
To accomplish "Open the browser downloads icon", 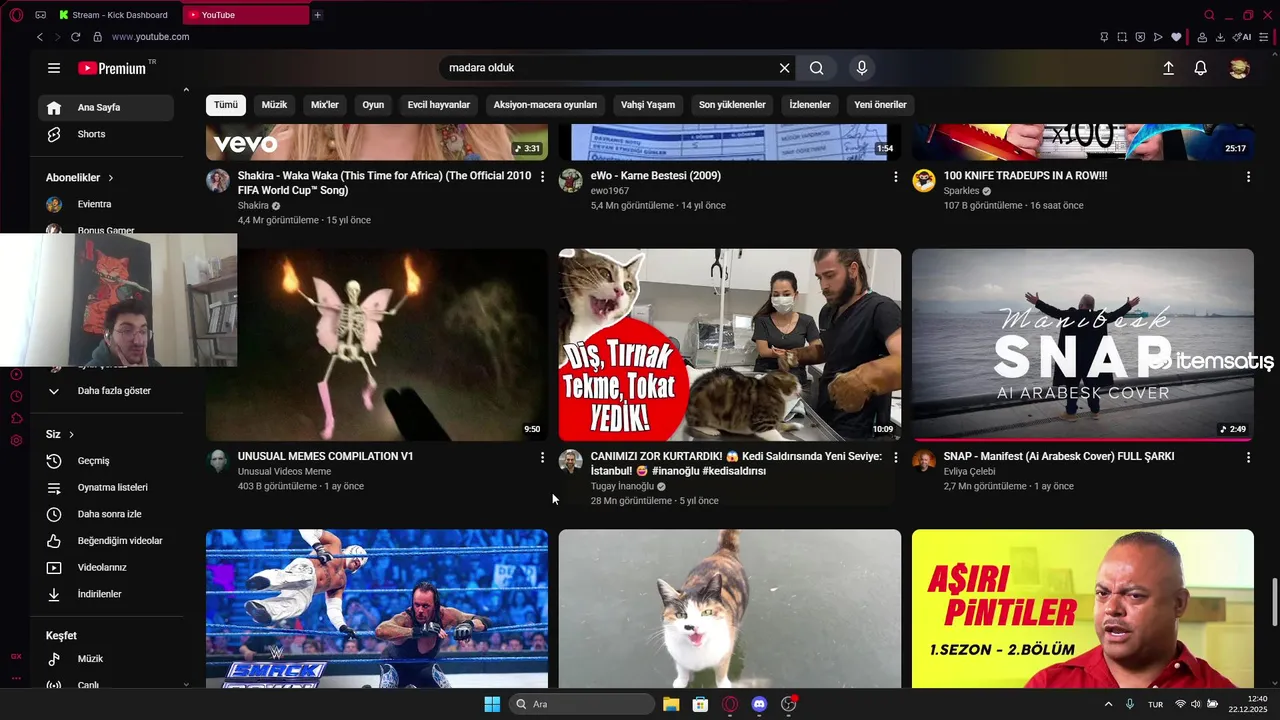I will pos(1220,37).
